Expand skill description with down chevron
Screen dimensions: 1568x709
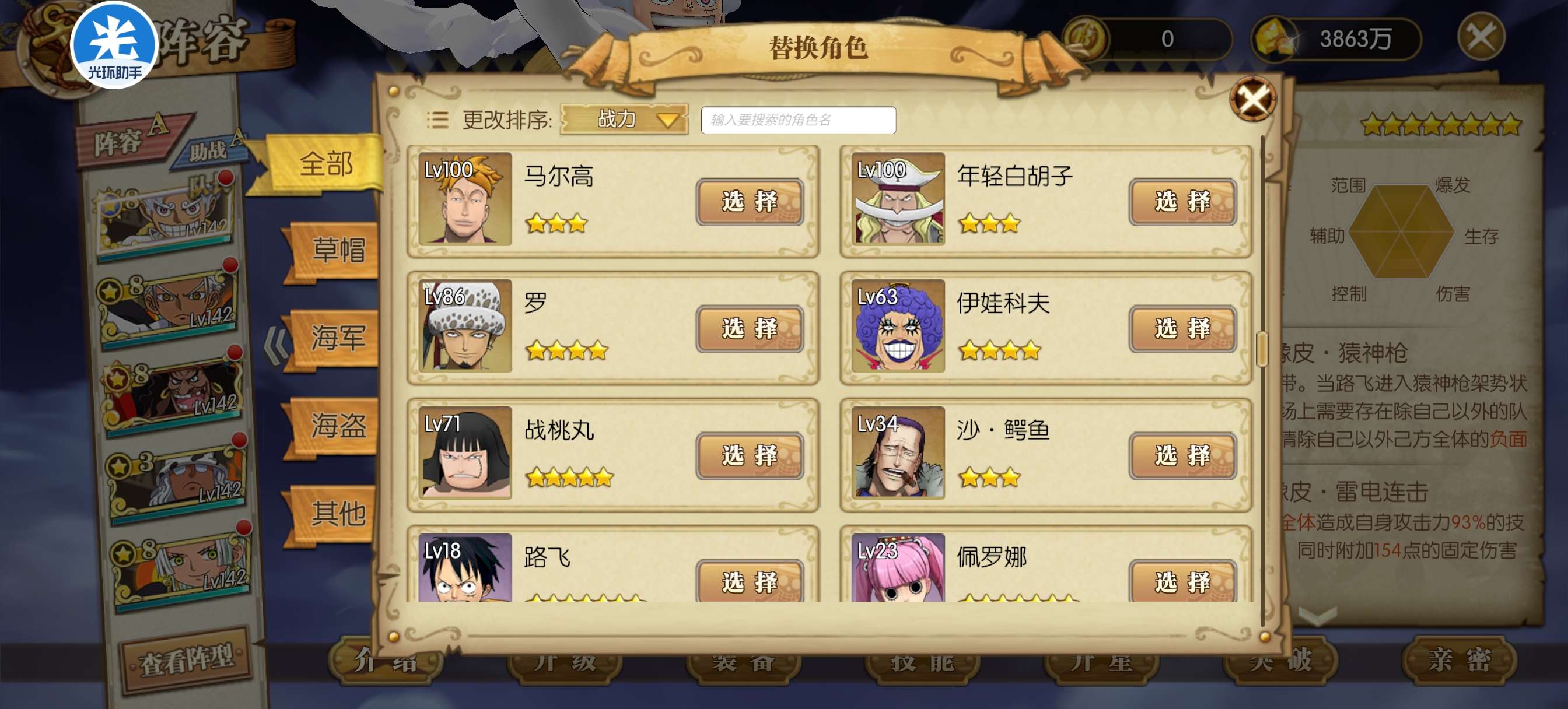(x=1317, y=615)
